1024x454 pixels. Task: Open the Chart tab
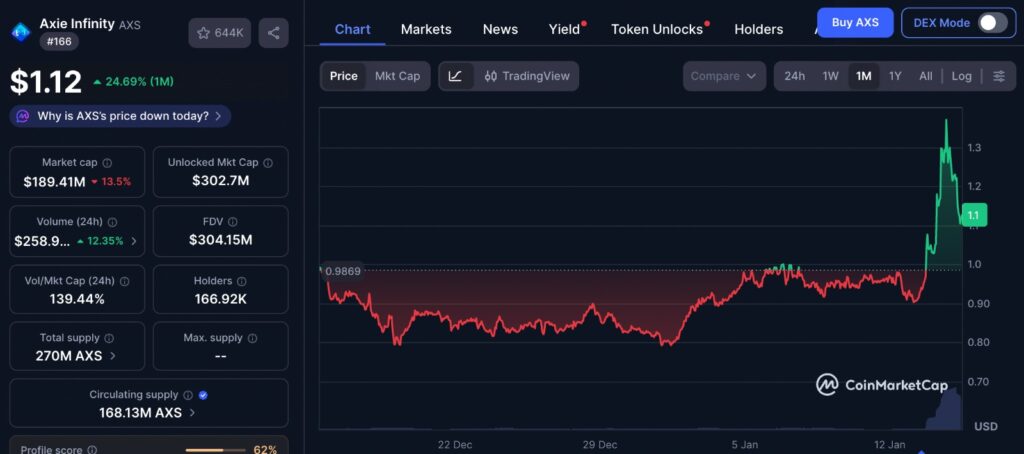click(353, 29)
